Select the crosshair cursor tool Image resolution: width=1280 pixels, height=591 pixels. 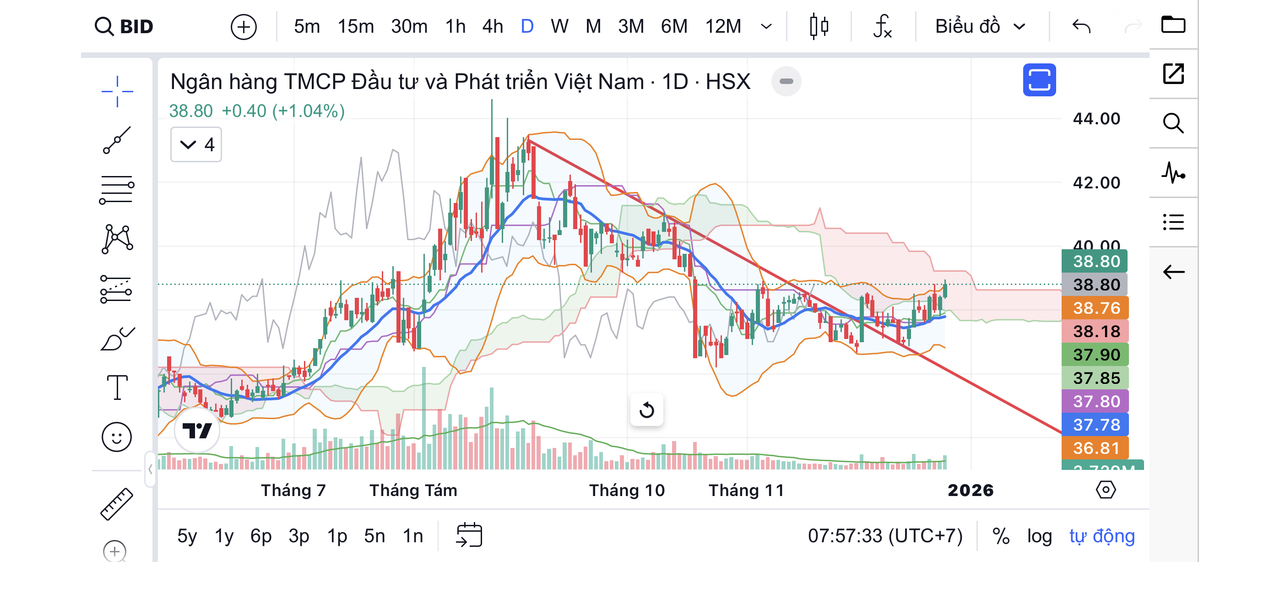[117, 91]
